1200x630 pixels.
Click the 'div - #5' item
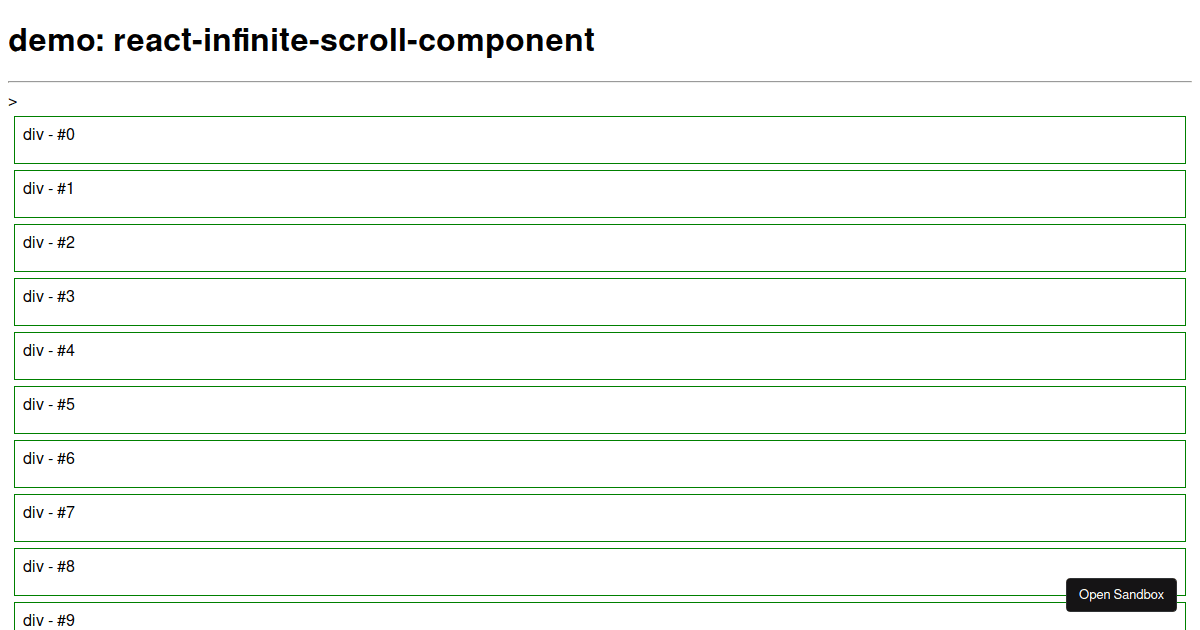click(x=600, y=409)
